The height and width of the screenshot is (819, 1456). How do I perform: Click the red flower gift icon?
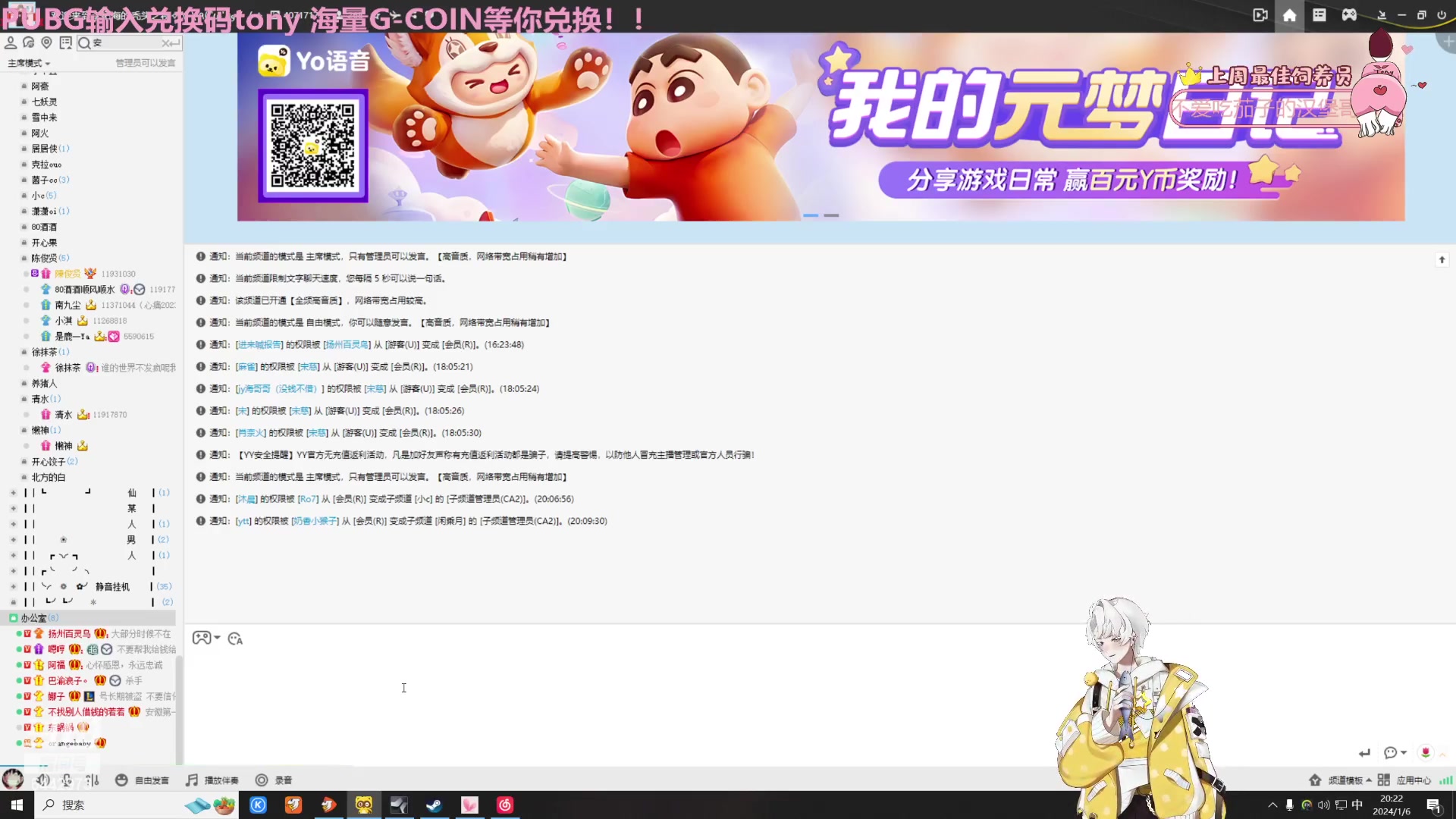[1426, 752]
